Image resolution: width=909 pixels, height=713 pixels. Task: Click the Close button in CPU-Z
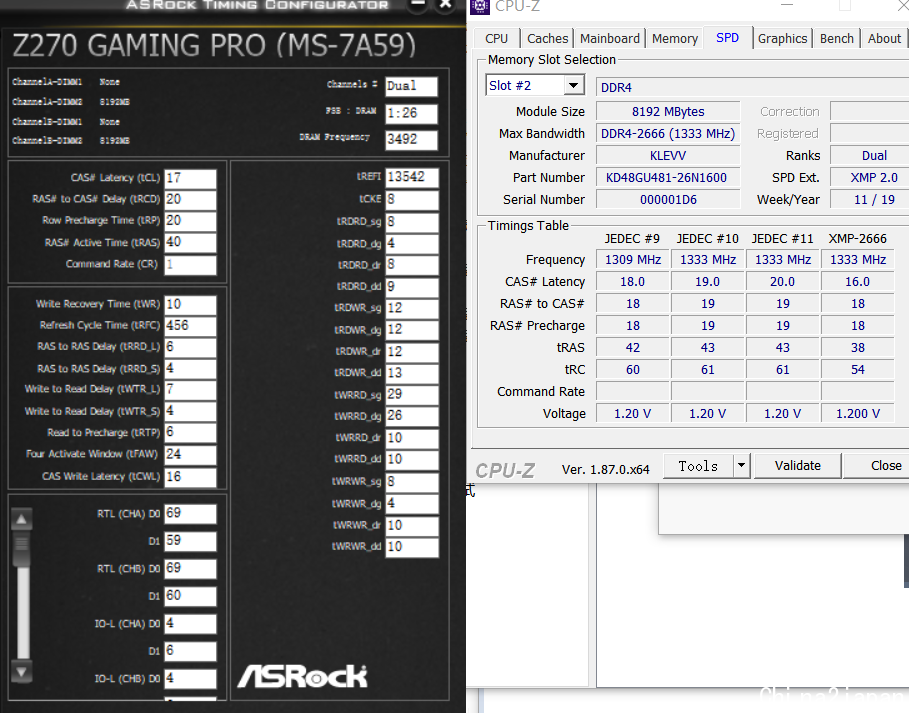tap(876, 465)
